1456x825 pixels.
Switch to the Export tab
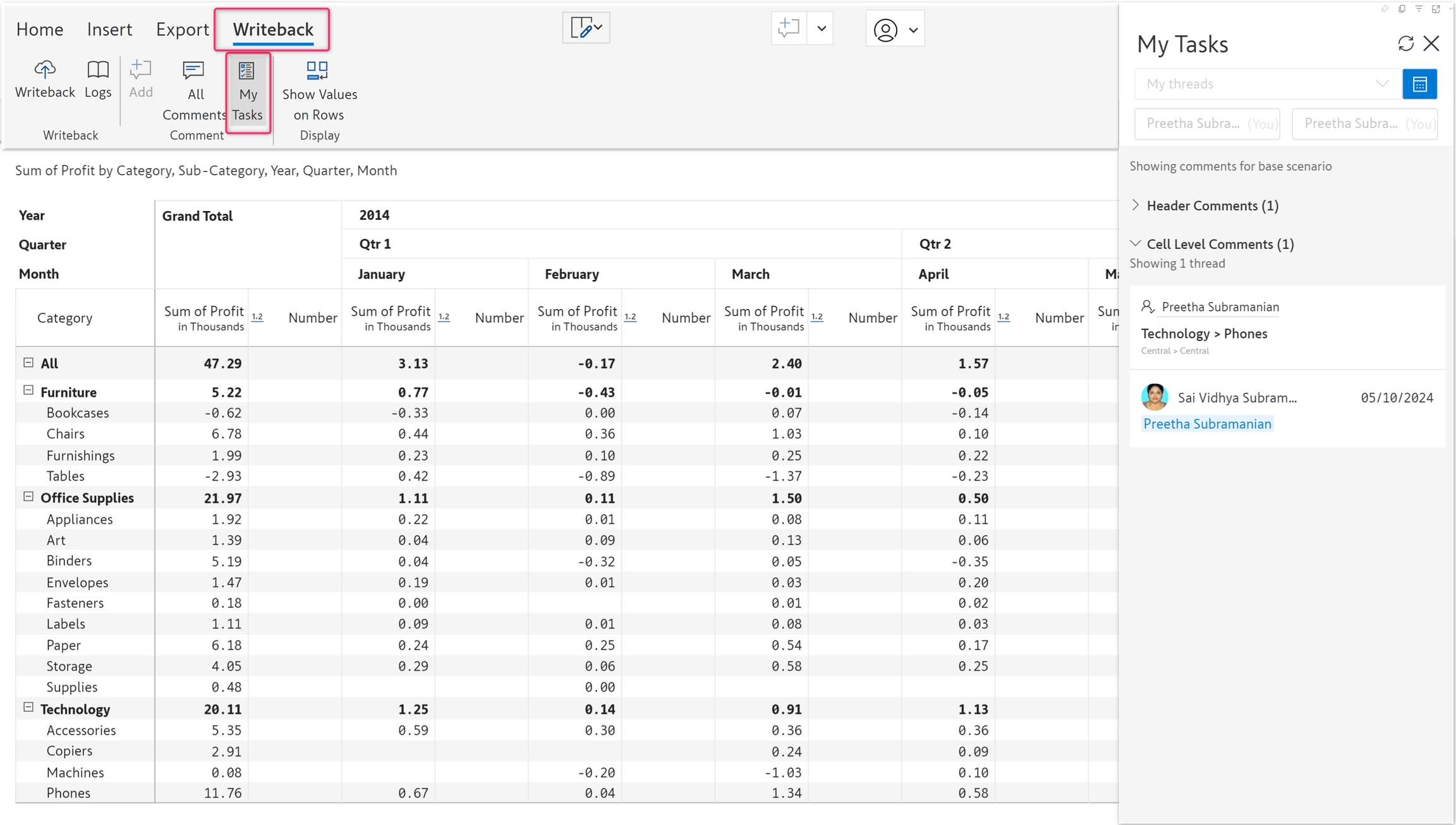pyautogui.click(x=182, y=29)
